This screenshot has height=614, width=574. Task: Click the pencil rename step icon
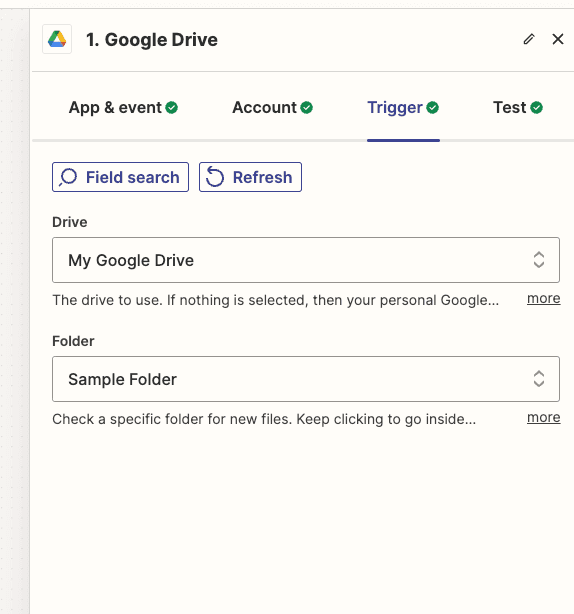pyautogui.click(x=529, y=39)
